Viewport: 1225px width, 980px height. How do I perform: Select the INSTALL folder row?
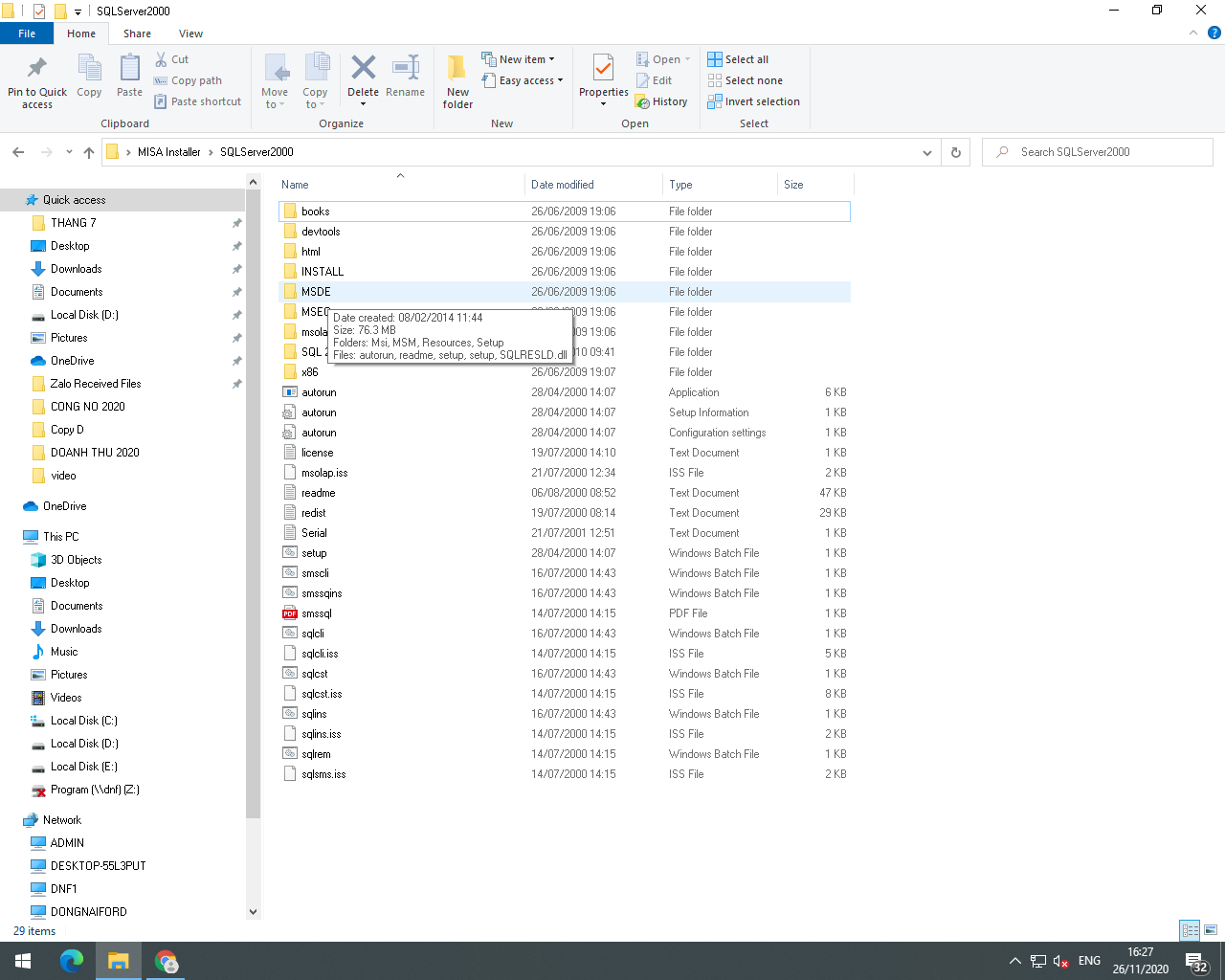pyautogui.click(x=565, y=272)
